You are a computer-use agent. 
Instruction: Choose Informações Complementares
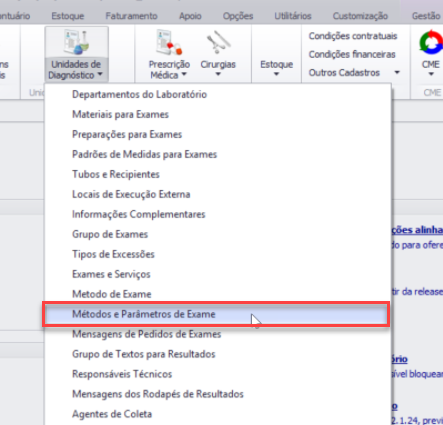point(218,215)
